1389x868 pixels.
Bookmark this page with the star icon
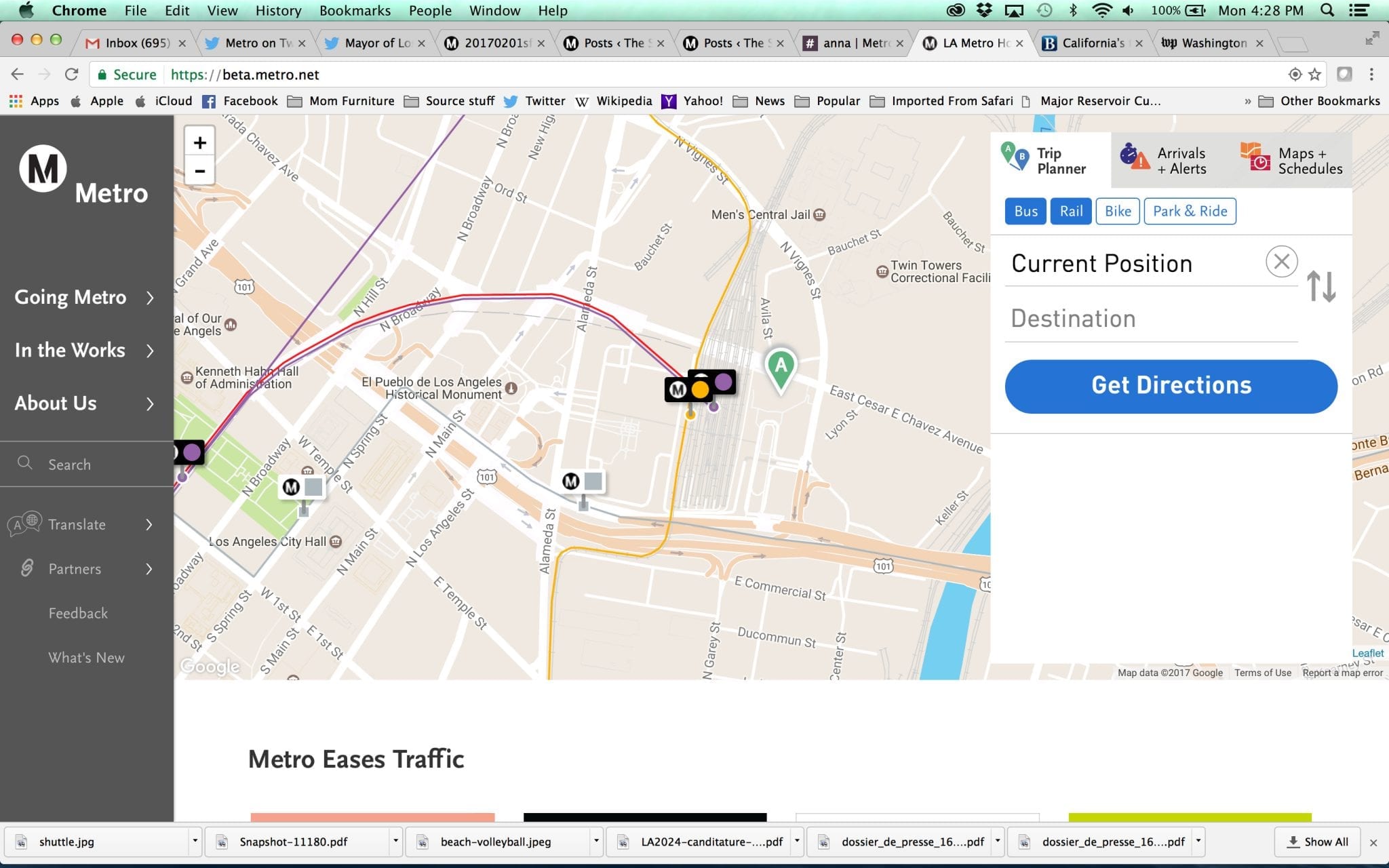pos(1315,75)
